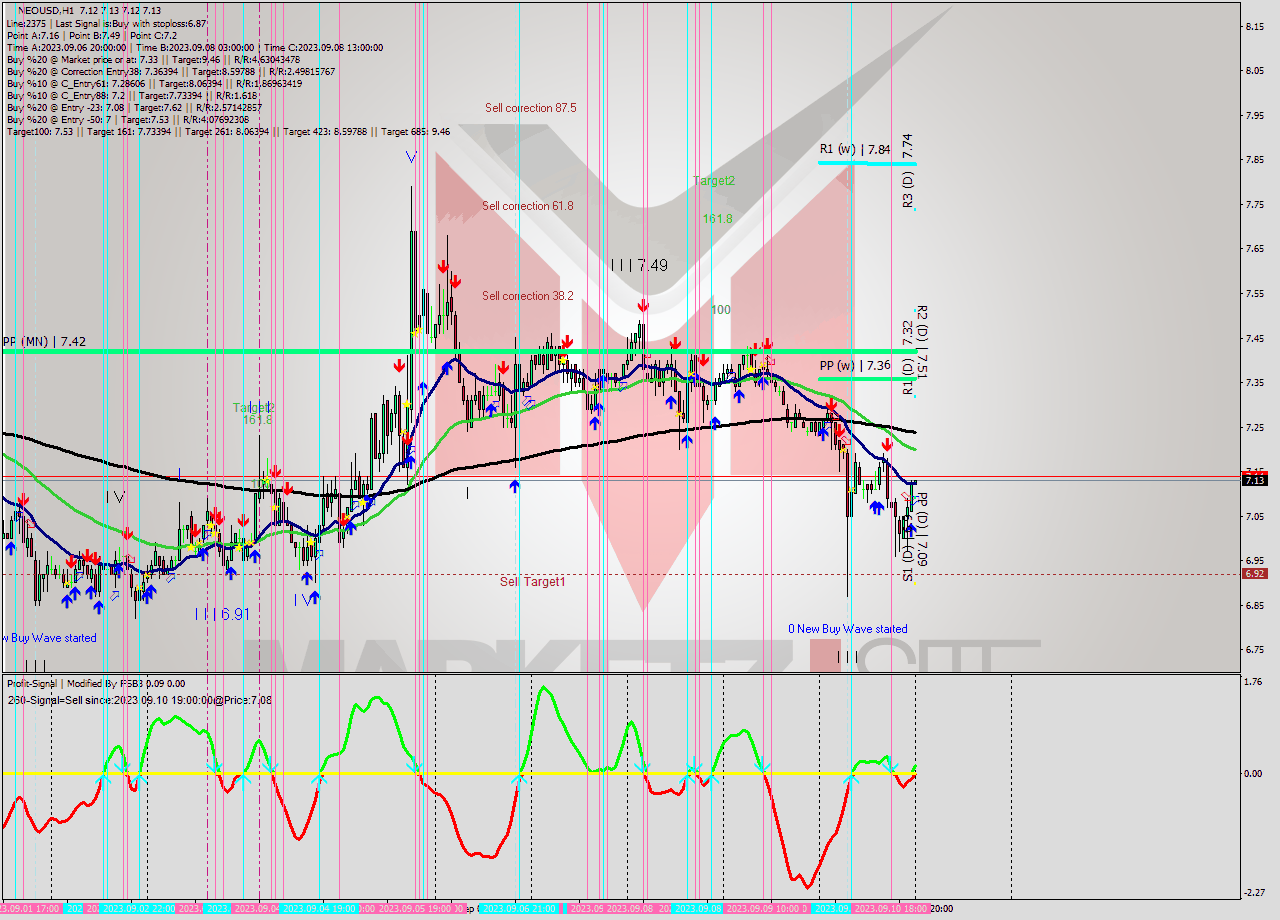Click the blue 'V' wave label at the peak
Image resolution: width=1280 pixels, height=920 pixels.
click(x=411, y=156)
